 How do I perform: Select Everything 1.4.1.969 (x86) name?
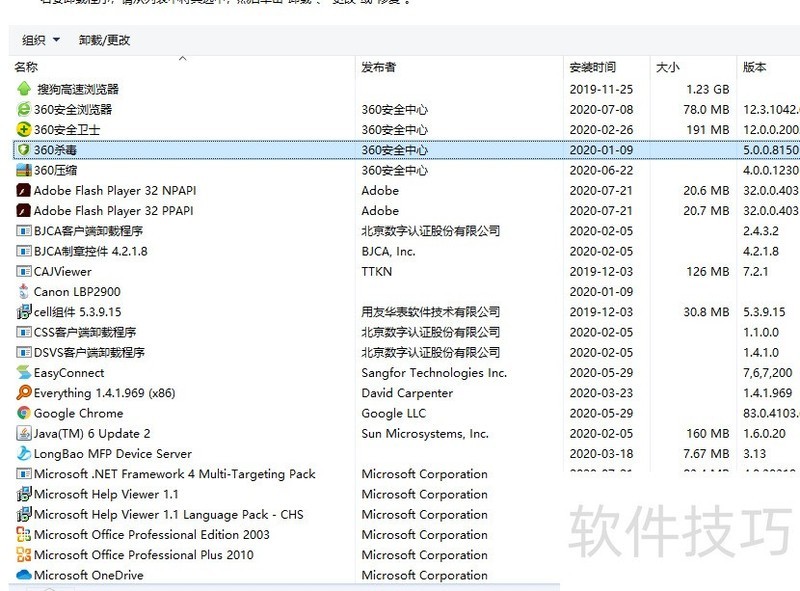[x=105, y=393]
